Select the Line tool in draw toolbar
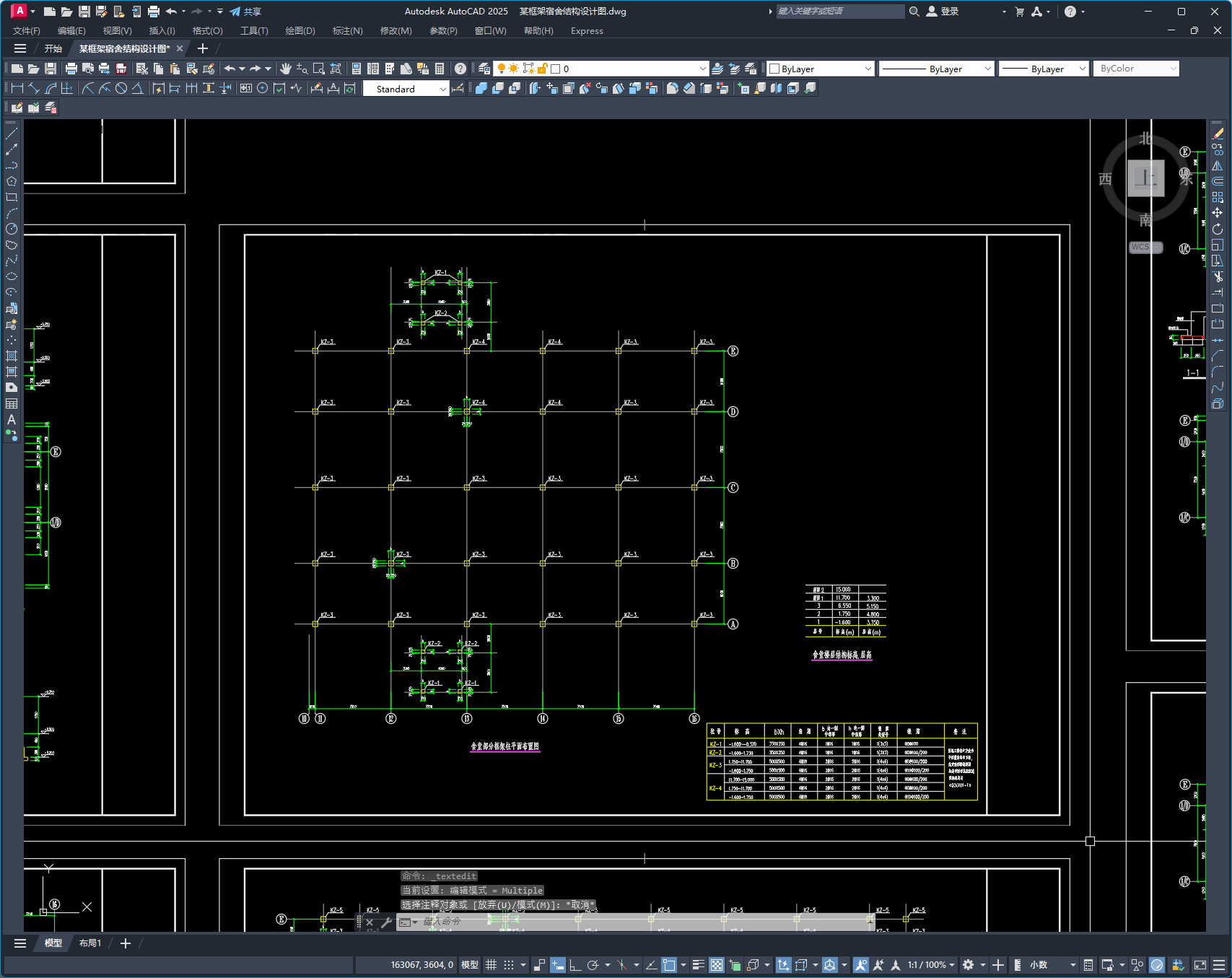The width and height of the screenshot is (1232, 978). coord(12,134)
